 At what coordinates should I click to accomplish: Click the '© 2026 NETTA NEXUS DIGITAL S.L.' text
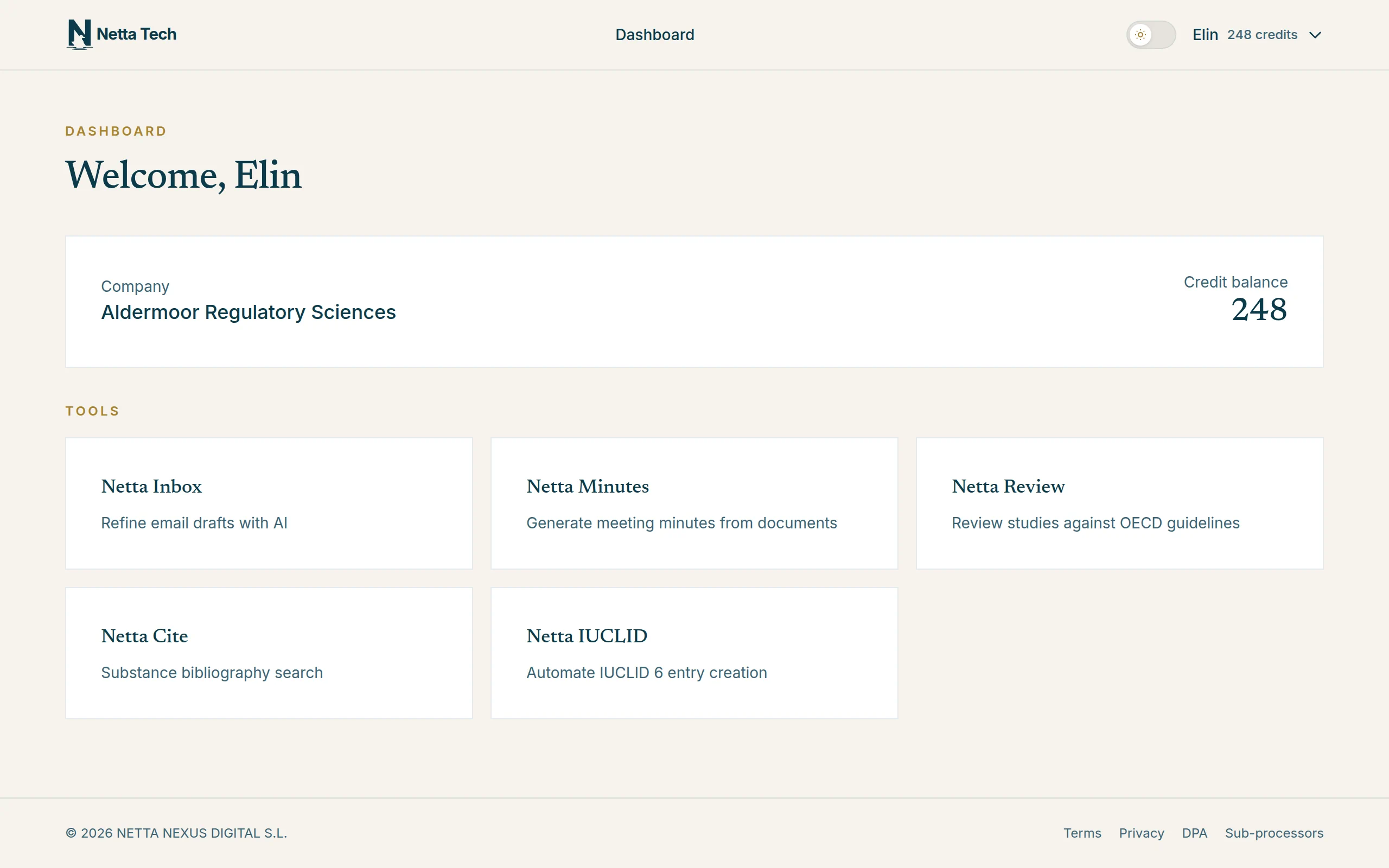coord(176,833)
